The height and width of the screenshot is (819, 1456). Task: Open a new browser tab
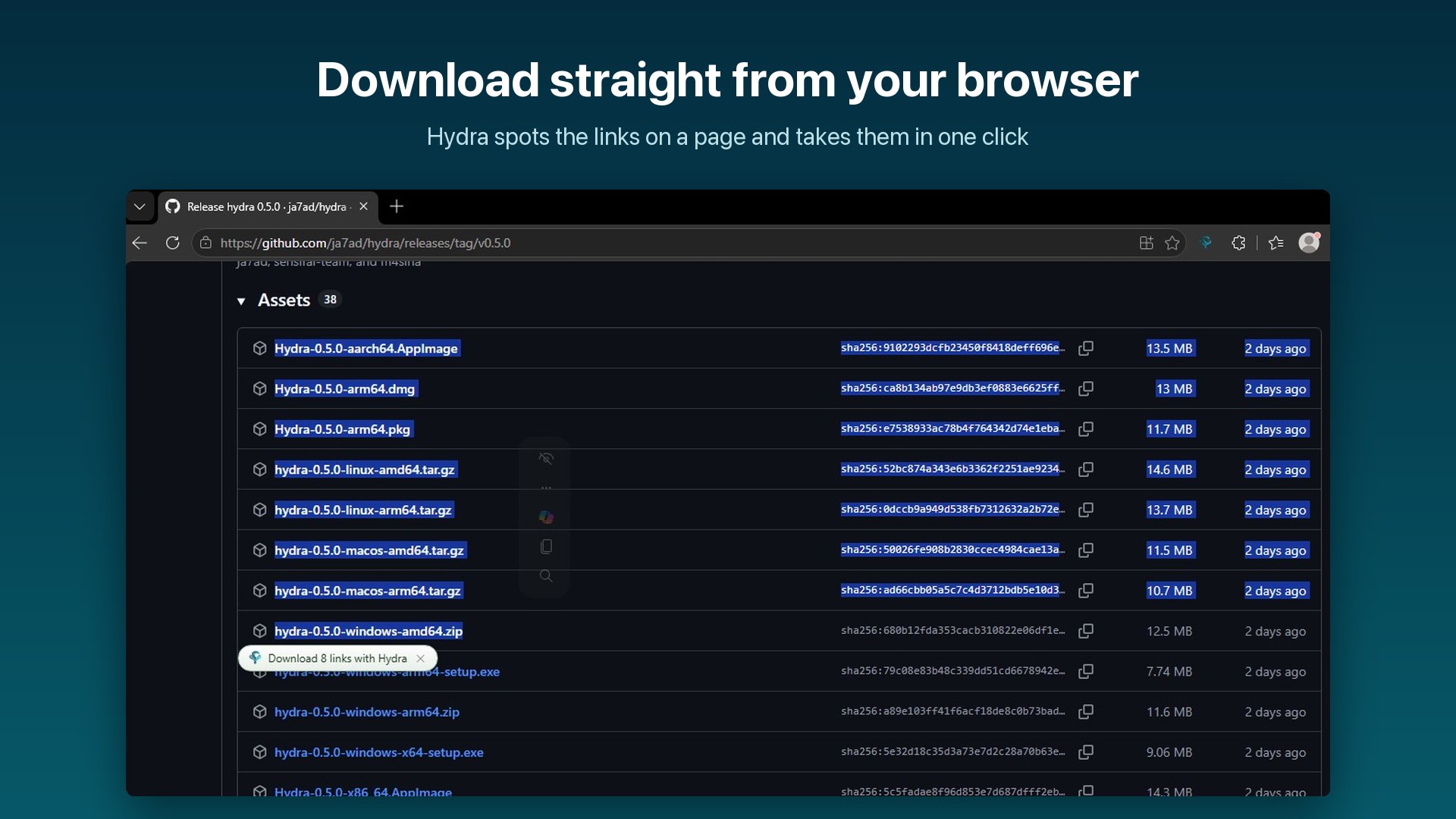[397, 206]
